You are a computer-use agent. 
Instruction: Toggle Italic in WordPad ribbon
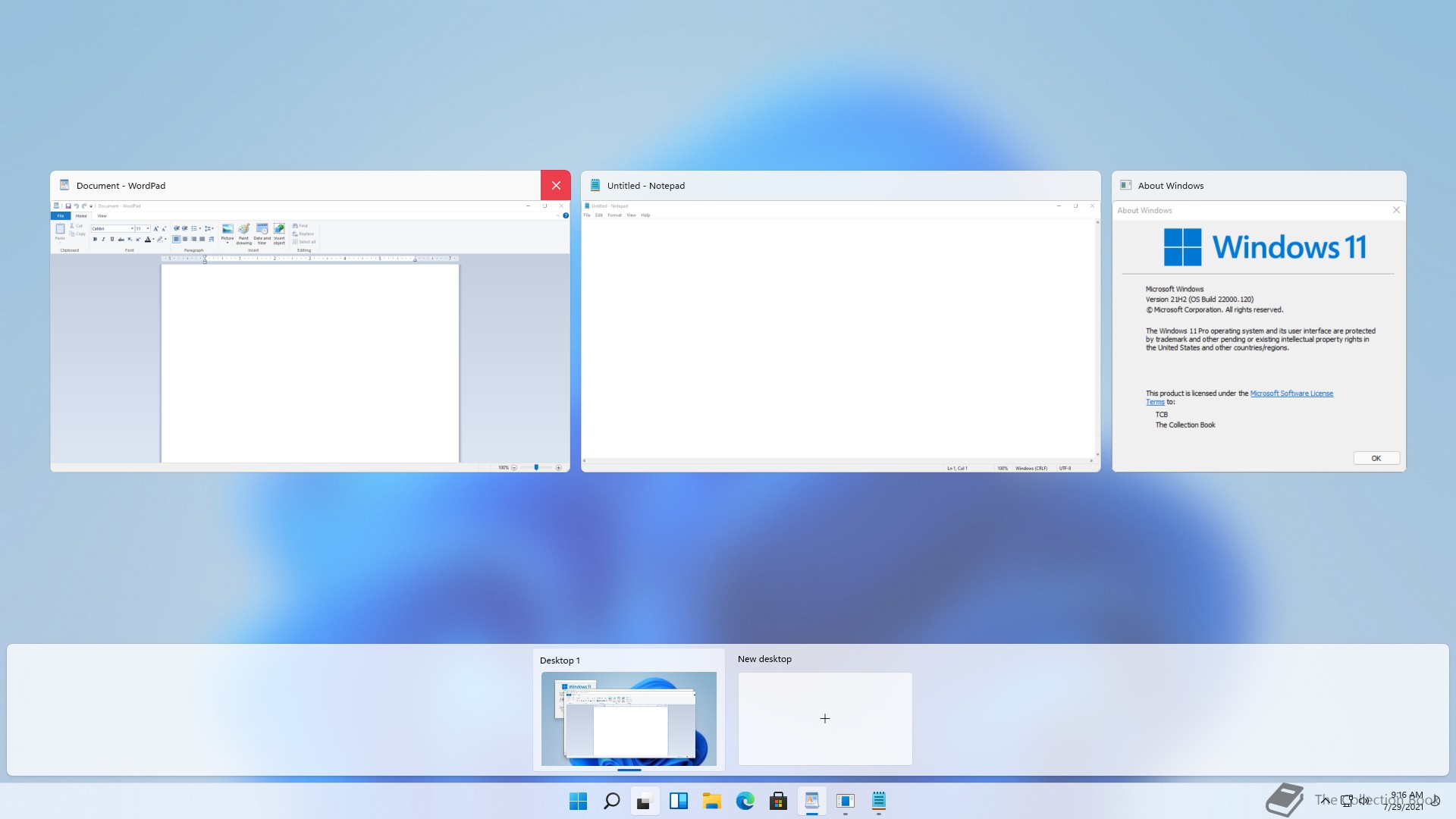103,239
